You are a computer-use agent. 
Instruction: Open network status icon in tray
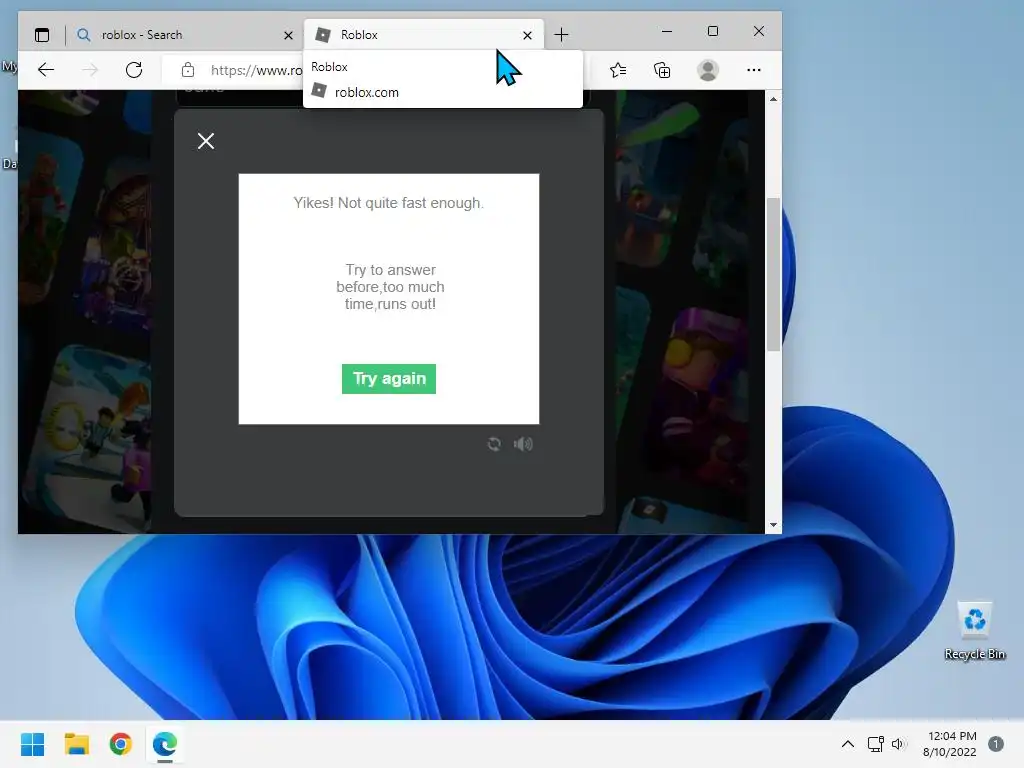(875, 744)
